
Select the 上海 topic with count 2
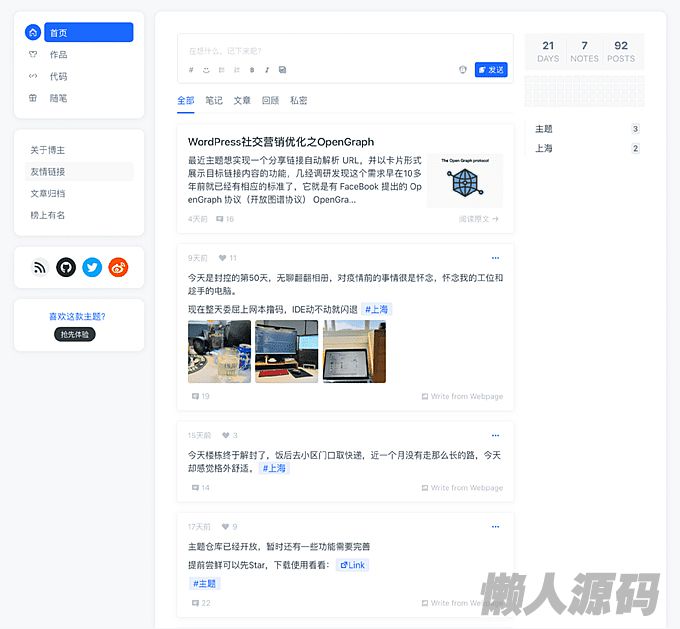pos(587,148)
